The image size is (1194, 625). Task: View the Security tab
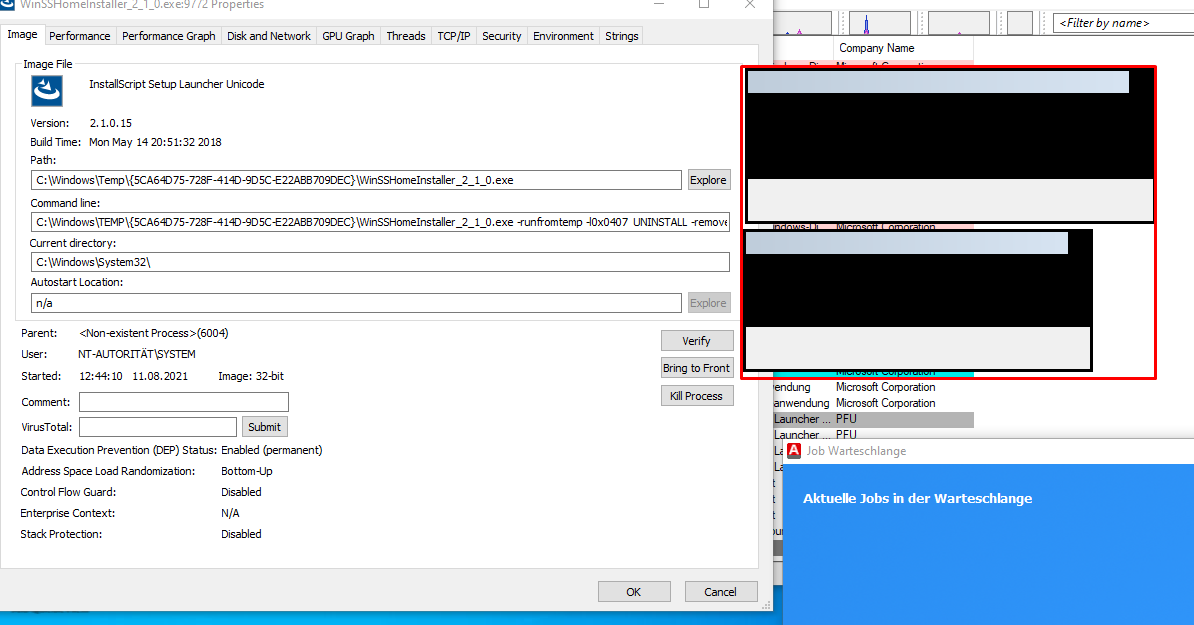click(x=502, y=36)
